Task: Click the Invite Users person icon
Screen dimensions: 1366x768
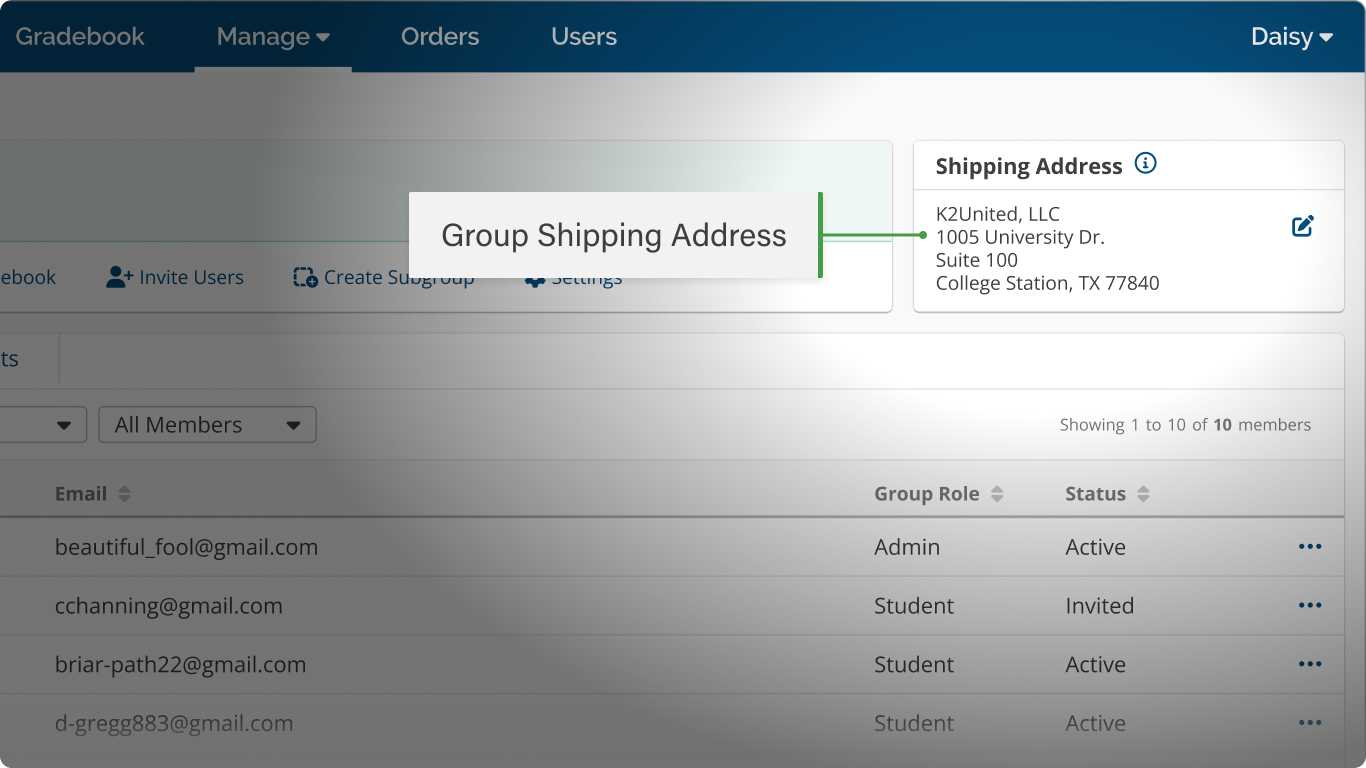Action: point(120,277)
